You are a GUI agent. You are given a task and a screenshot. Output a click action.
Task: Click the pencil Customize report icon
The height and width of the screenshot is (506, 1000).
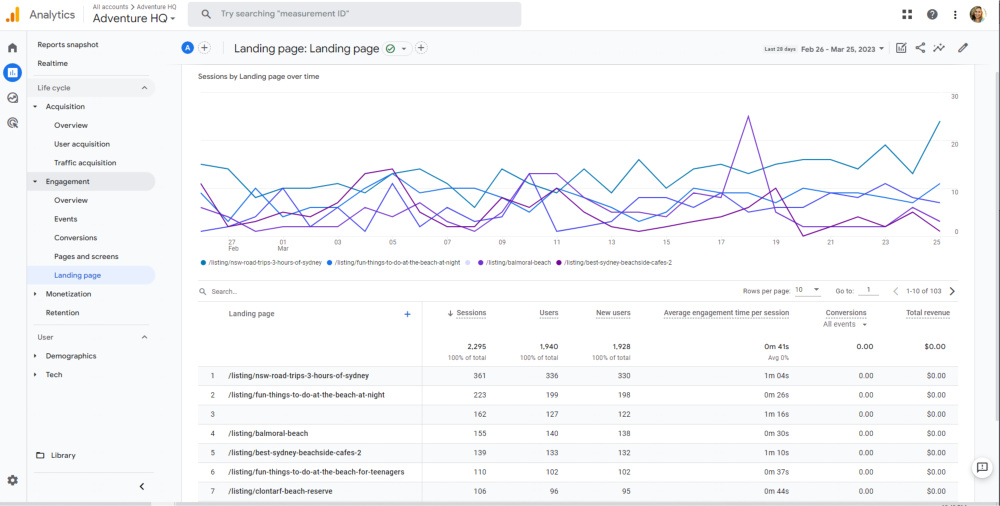tap(963, 48)
